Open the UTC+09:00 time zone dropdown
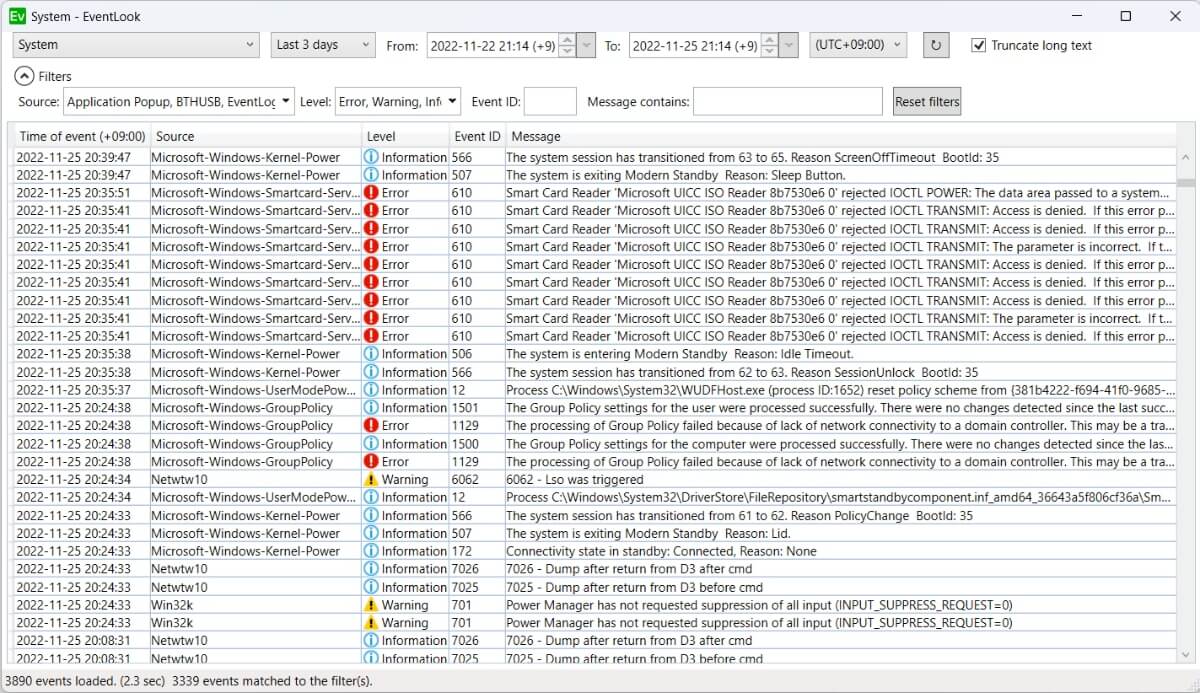 tap(858, 45)
